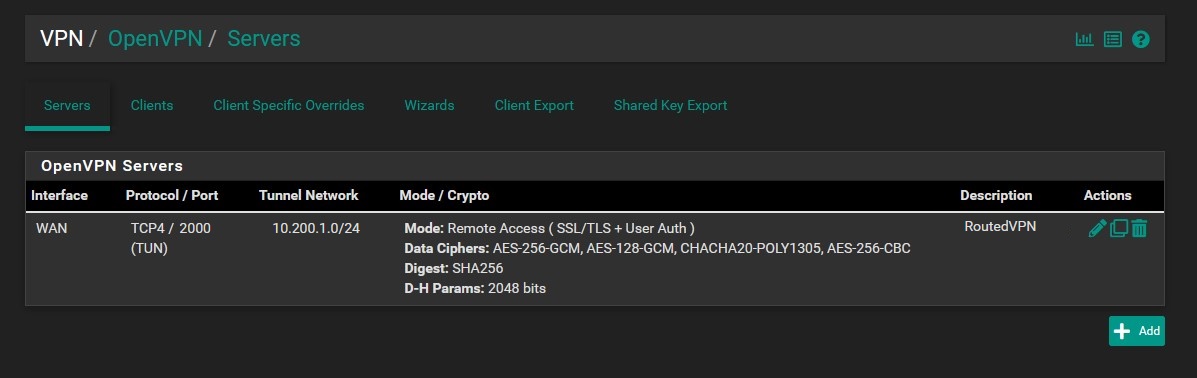Screen dimensions: 1197x378
Task: Open the help question mark icon
Action: click(x=1141, y=39)
